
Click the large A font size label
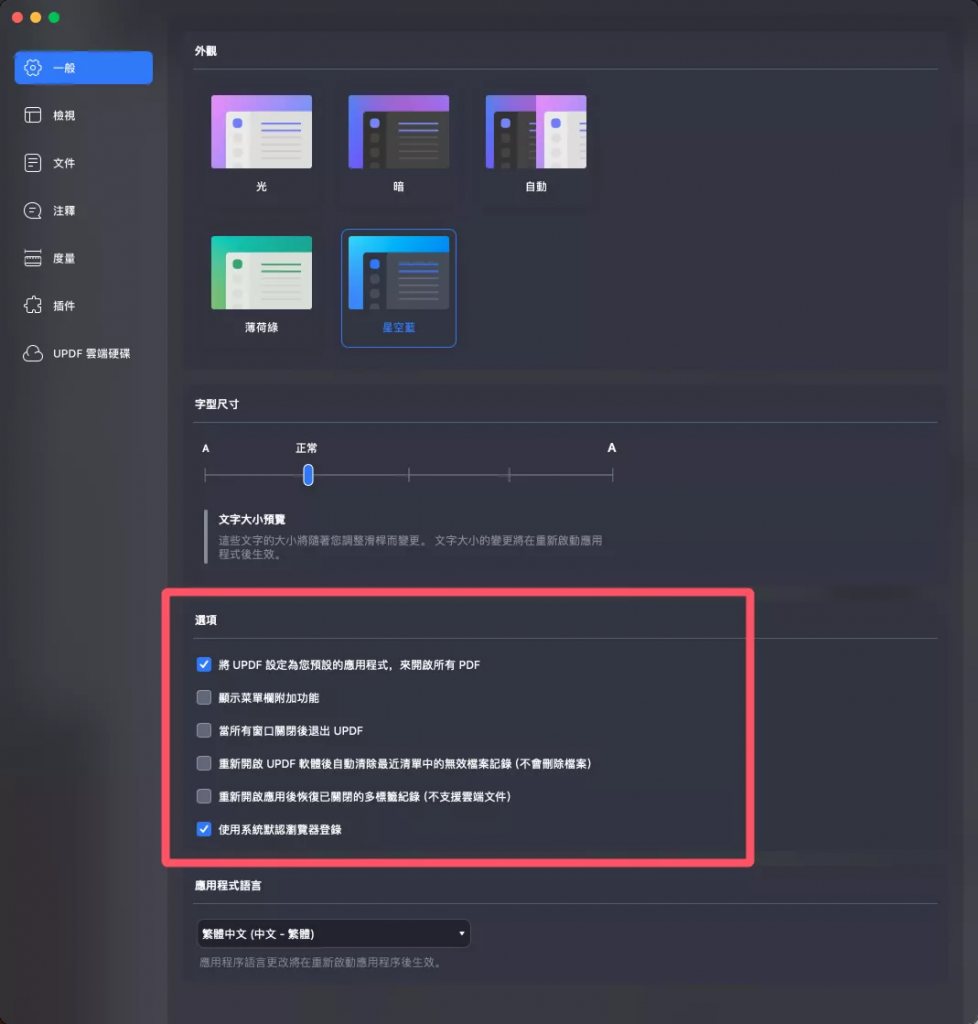pyautogui.click(x=612, y=447)
